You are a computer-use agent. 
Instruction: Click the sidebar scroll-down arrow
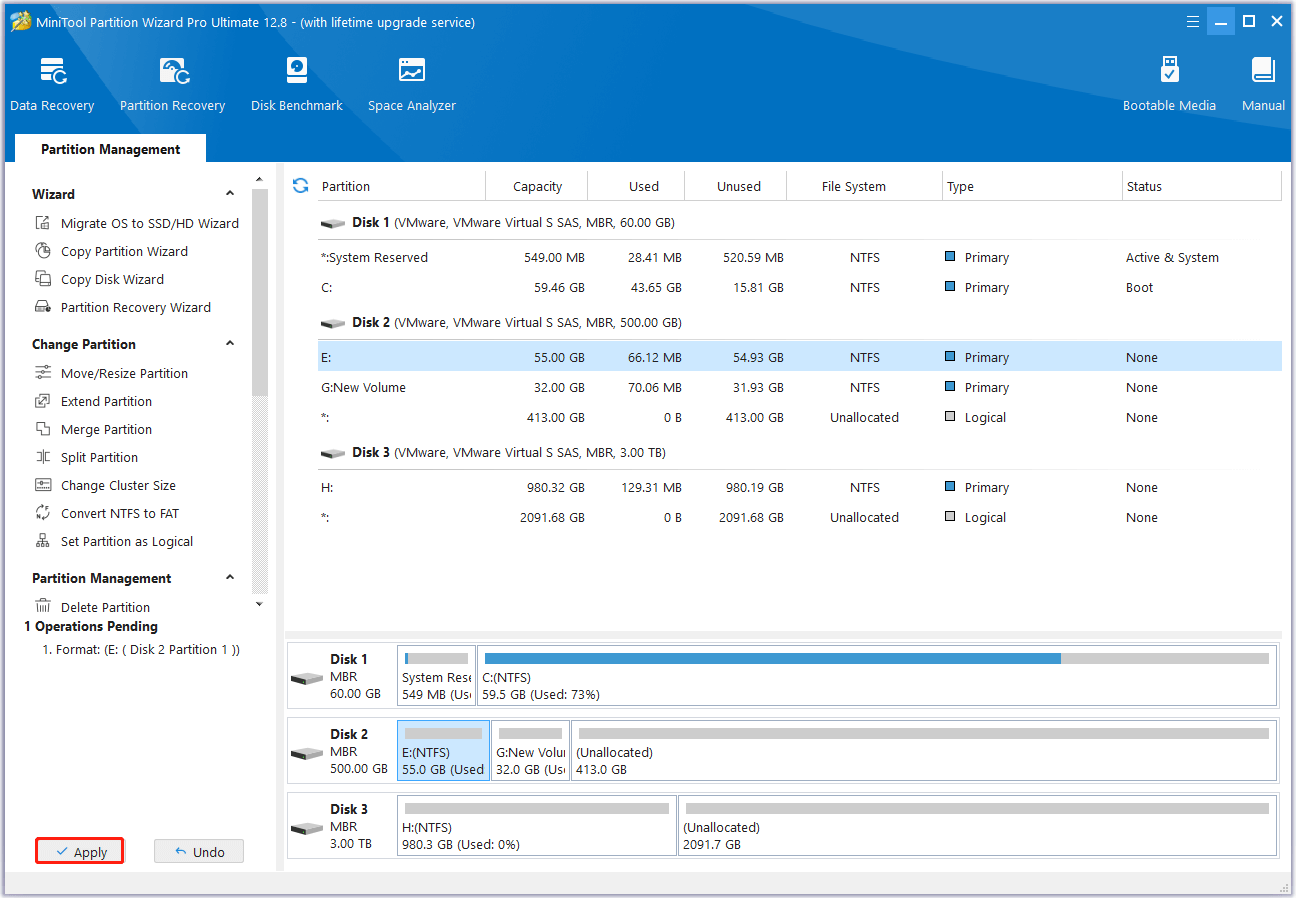260,604
